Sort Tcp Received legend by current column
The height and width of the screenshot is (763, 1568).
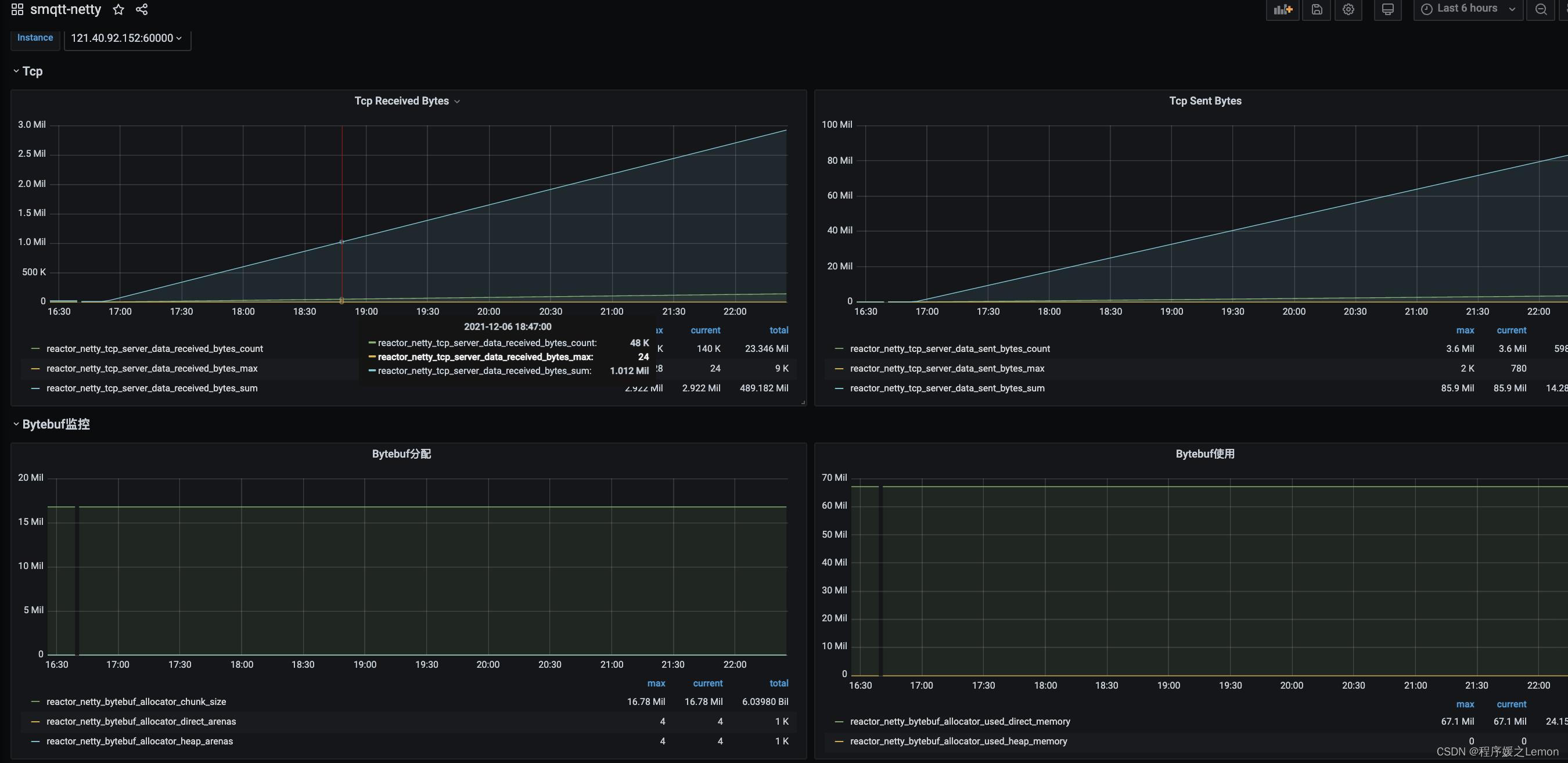(x=706, y=330)
